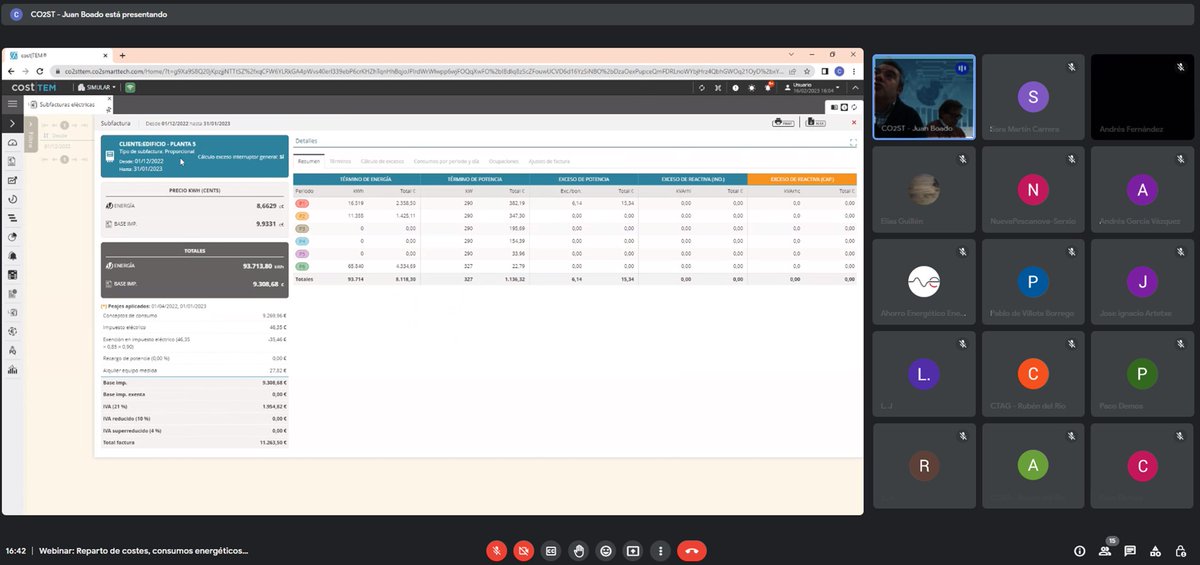Image resolution: width=1200 pixels, height=565 pixels.
Task: Start presenting your screen
Action: click(633, 550)
